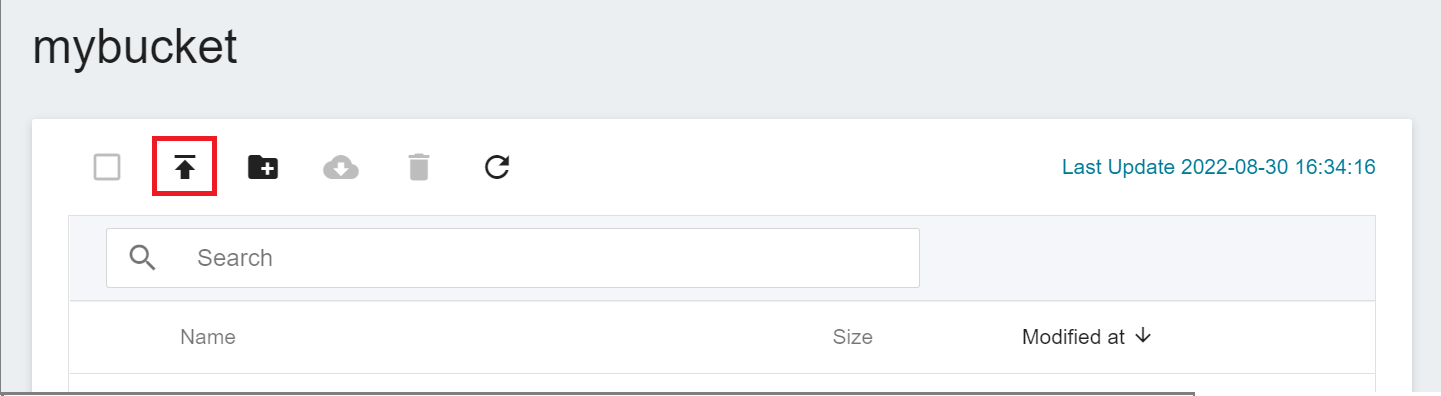Click the mybucket page title

click(135, 47)
